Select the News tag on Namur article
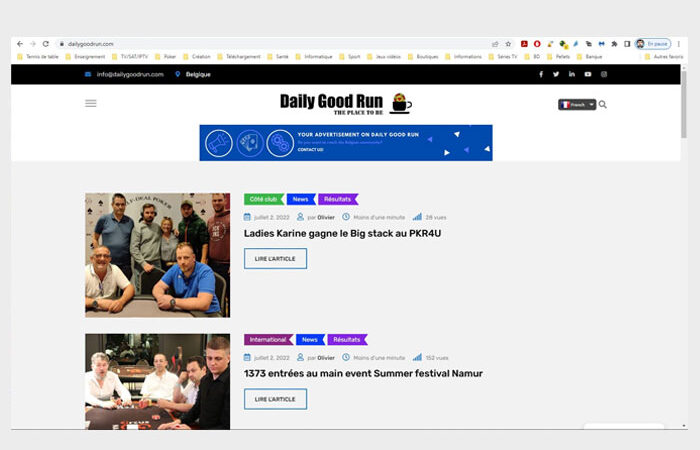The image size is (700, 450). (x=310, y=340)
